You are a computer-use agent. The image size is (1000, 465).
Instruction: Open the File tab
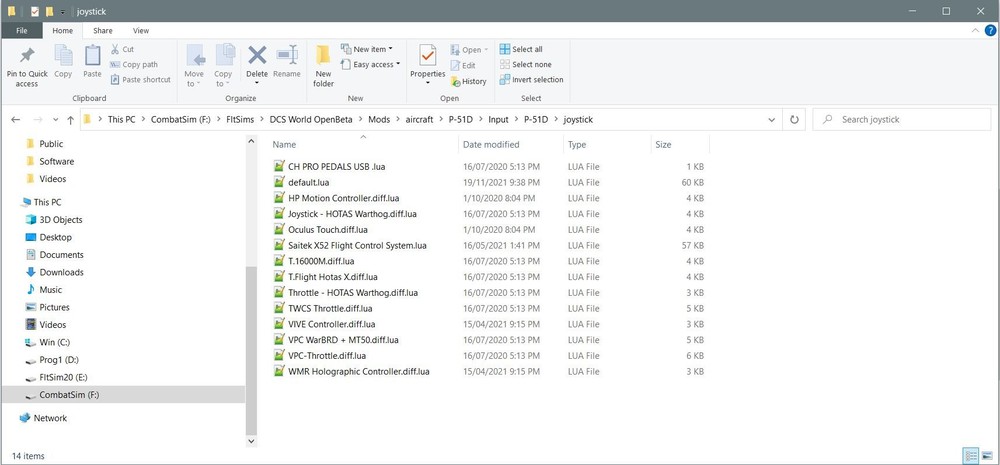22,31
